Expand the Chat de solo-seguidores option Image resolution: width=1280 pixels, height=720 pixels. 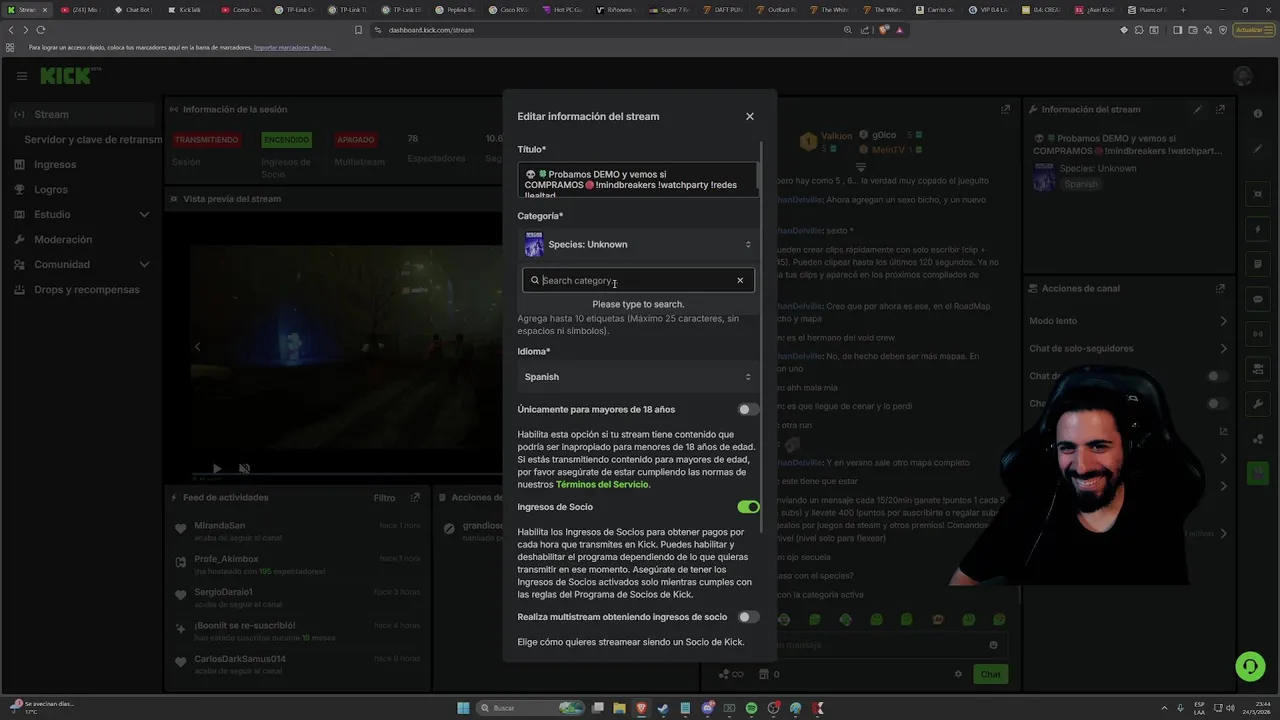tap(1128, 348)
